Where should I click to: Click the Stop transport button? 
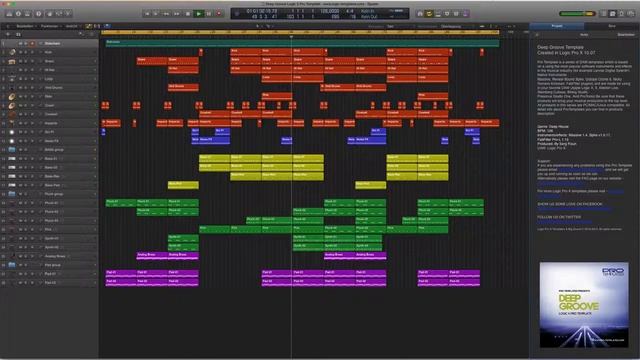(x=188, y=14)
